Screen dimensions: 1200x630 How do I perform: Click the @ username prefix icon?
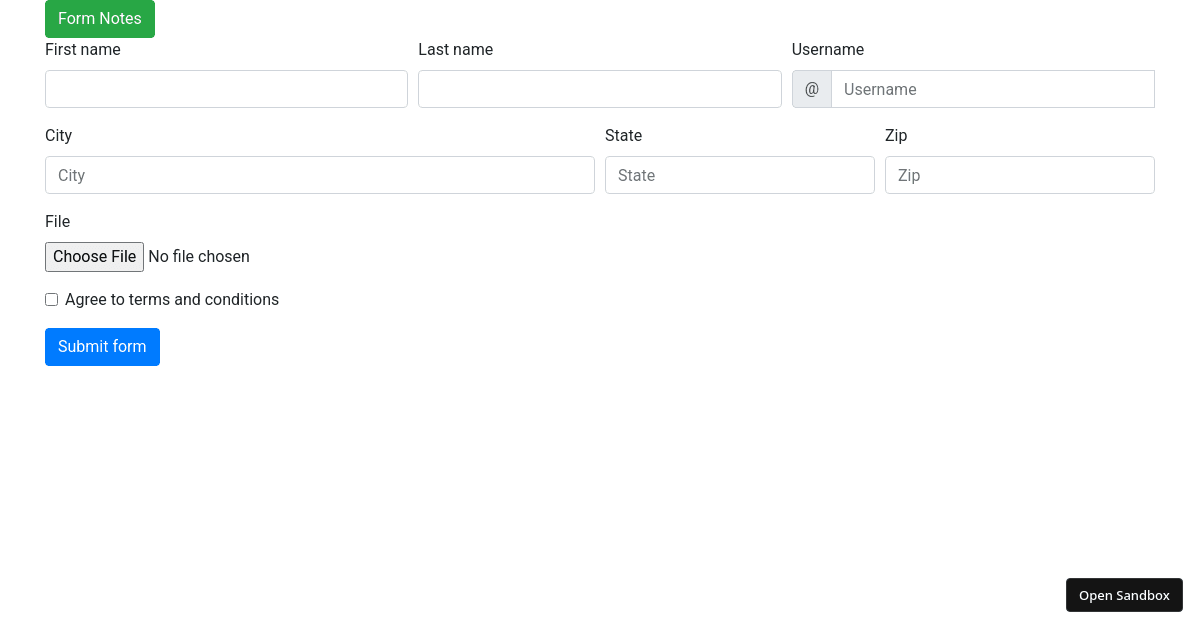point(811,89)
